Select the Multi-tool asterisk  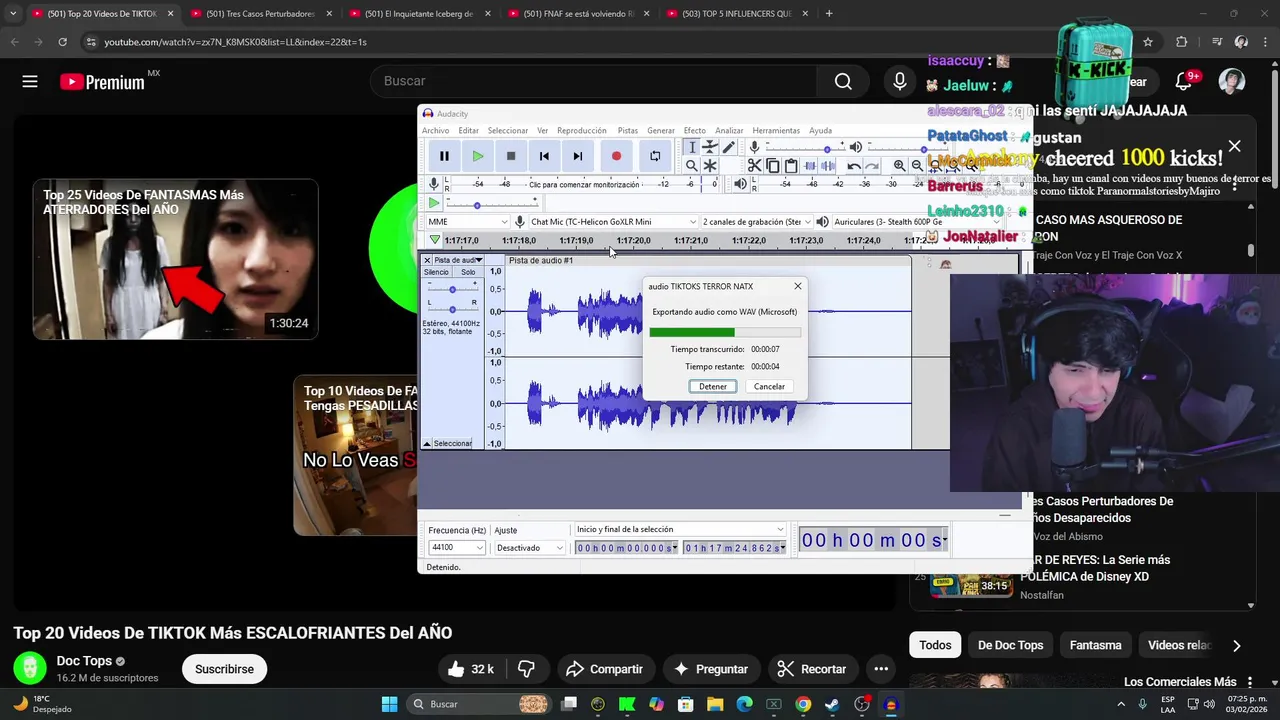tap(710, 166)
